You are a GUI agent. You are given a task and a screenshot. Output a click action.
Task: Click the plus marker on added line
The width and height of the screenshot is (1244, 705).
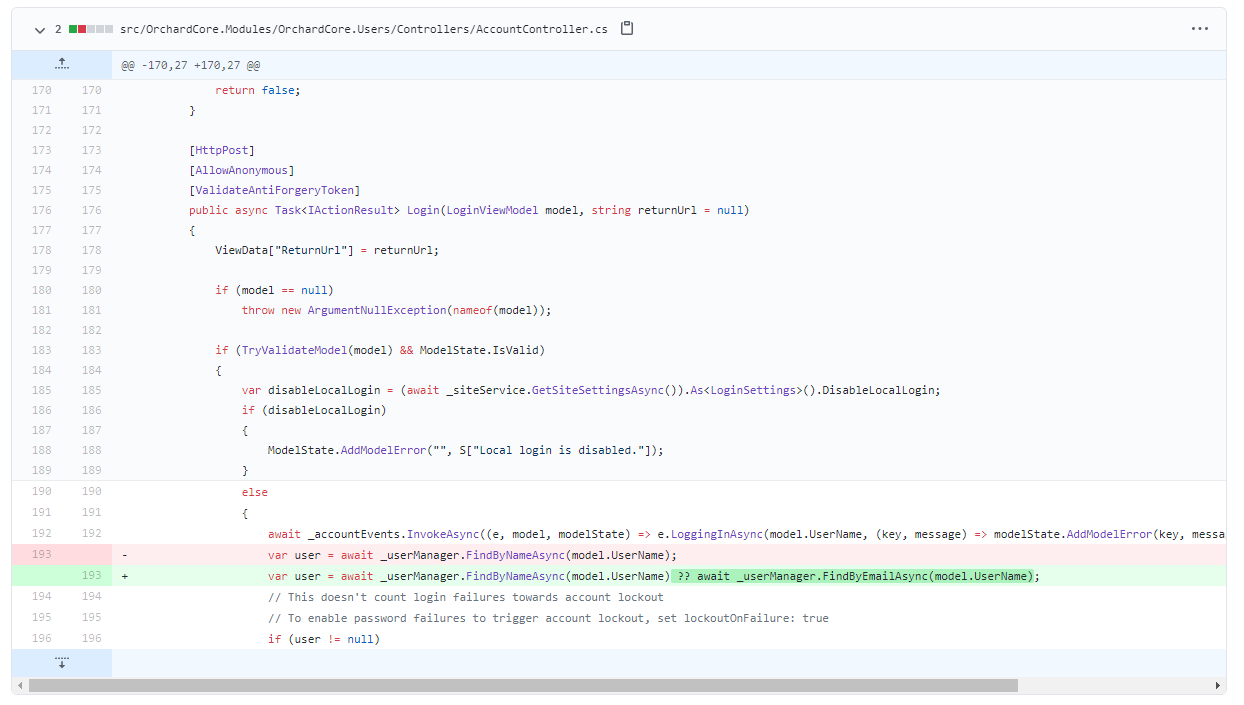124,576
